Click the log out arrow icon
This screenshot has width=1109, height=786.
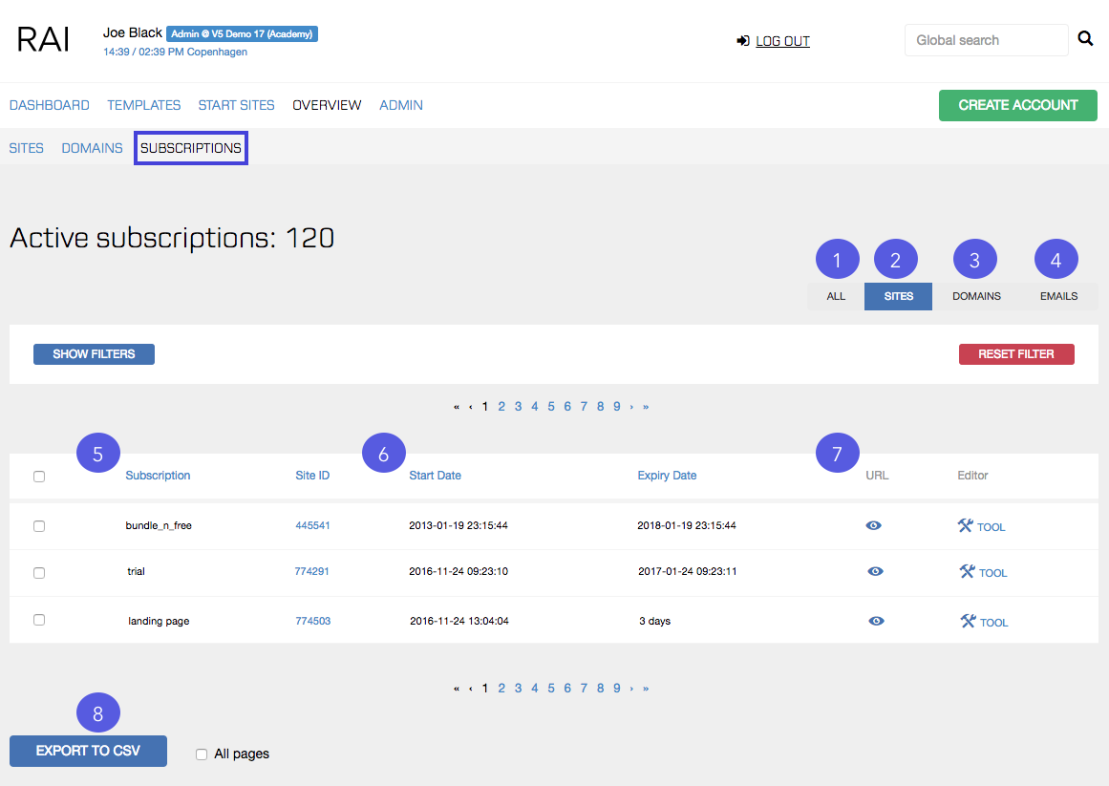click(743, 41)
